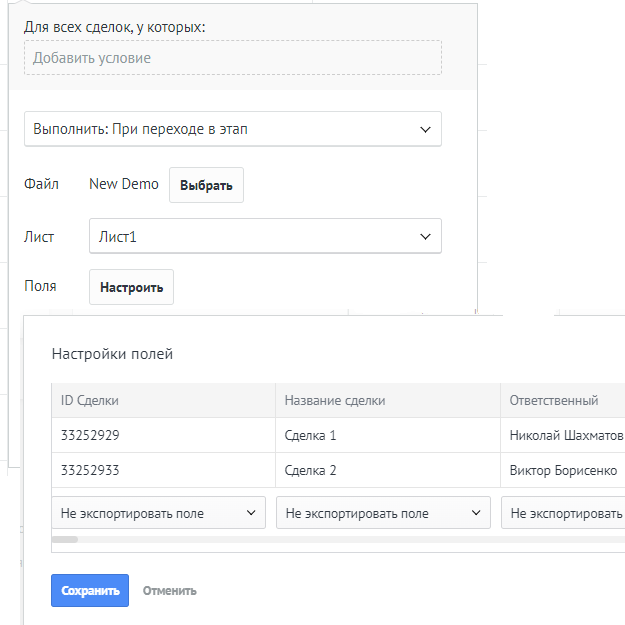Click 'Выбрать' button next to New Demo
Screen dimensions: 625x625
[206, 185]
